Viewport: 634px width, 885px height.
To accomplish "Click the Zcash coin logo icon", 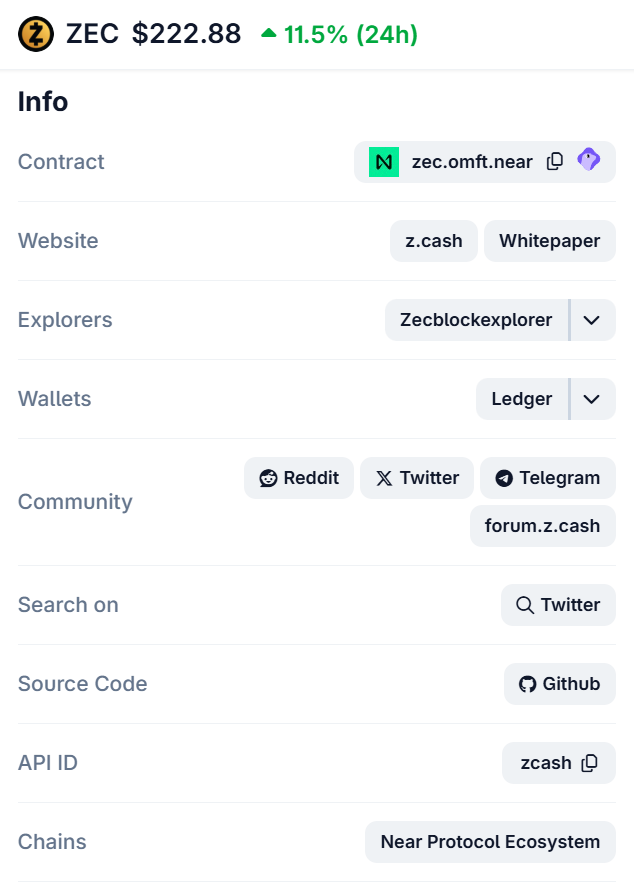I will (37, 35).
